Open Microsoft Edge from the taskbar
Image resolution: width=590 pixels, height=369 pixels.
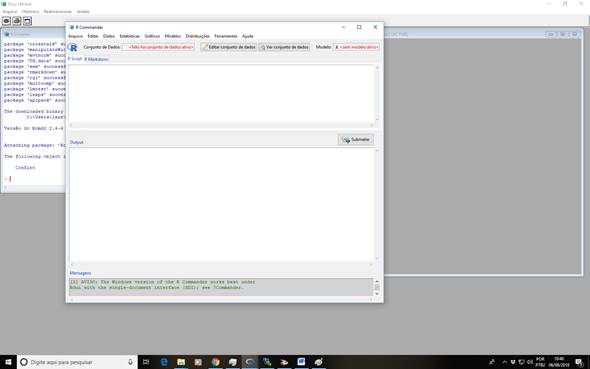pos(164,362)
